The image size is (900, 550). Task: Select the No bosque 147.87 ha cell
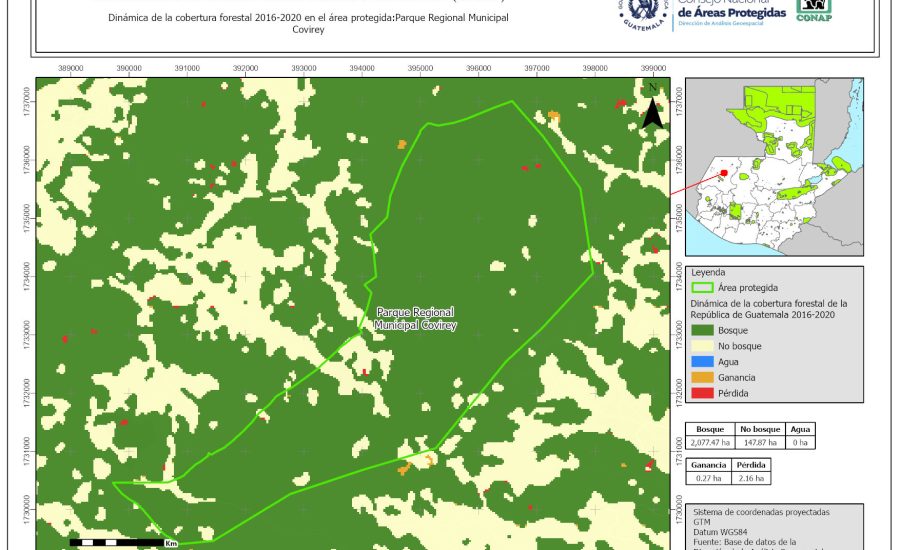(x=760, y=442)
